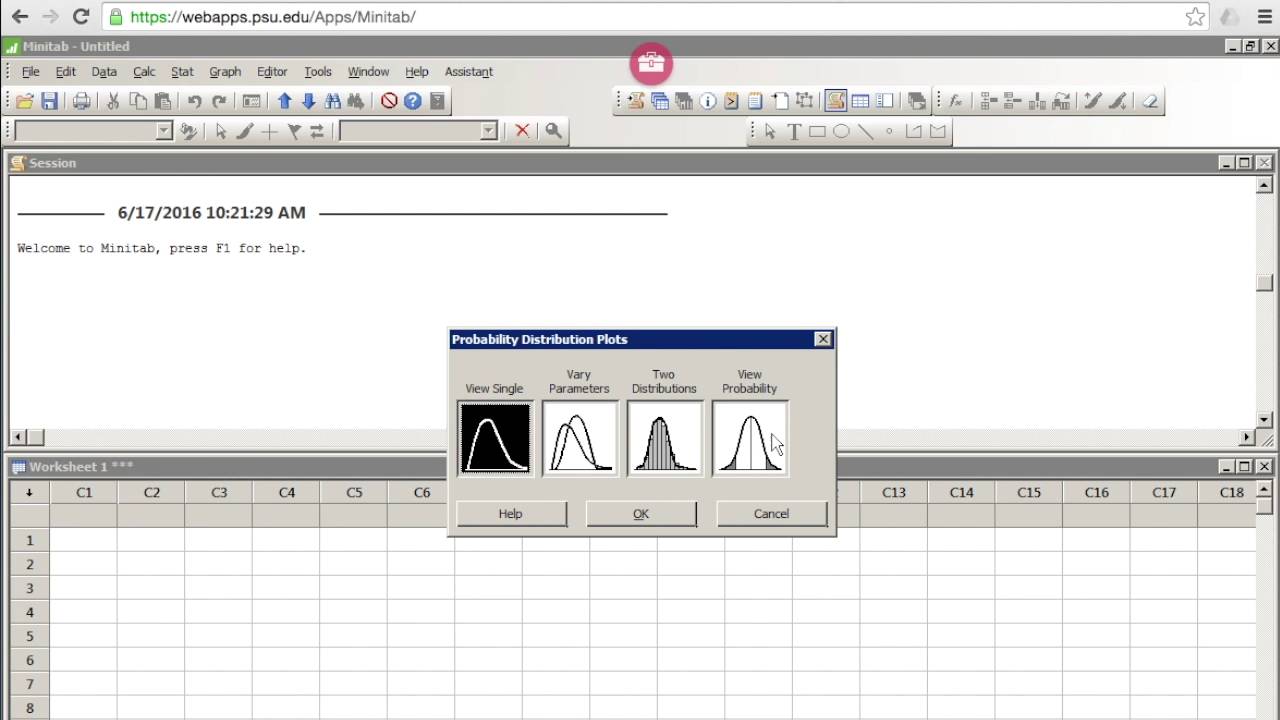Open the File menu
The image size is (1280, 720).
[x=30, y=72]
